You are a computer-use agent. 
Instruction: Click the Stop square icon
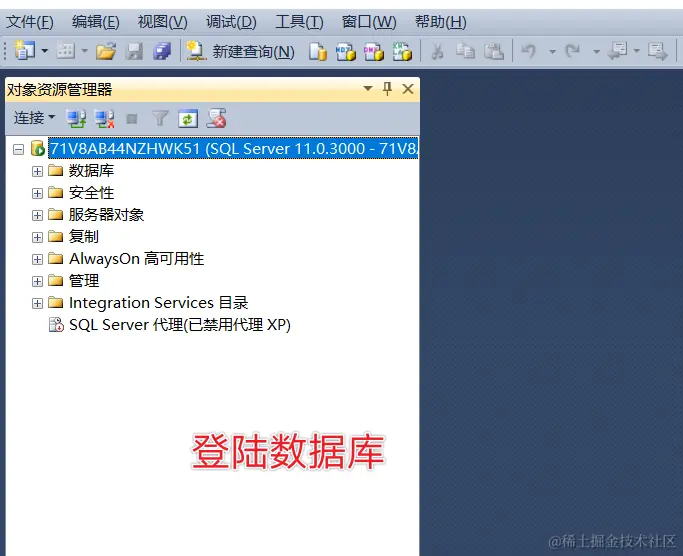[132, 119]
